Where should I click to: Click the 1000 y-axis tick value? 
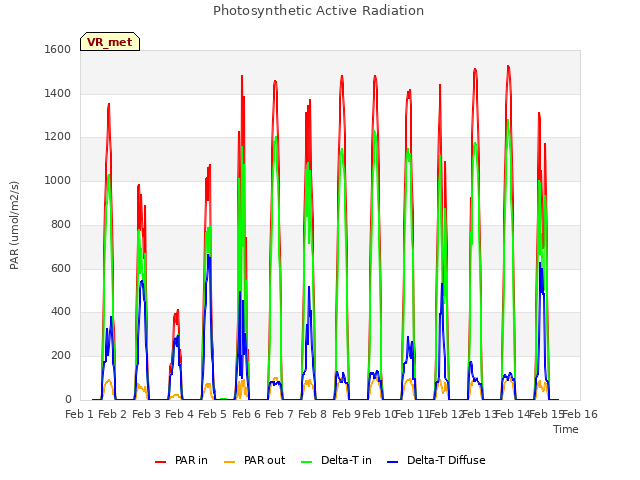point(58,180)
